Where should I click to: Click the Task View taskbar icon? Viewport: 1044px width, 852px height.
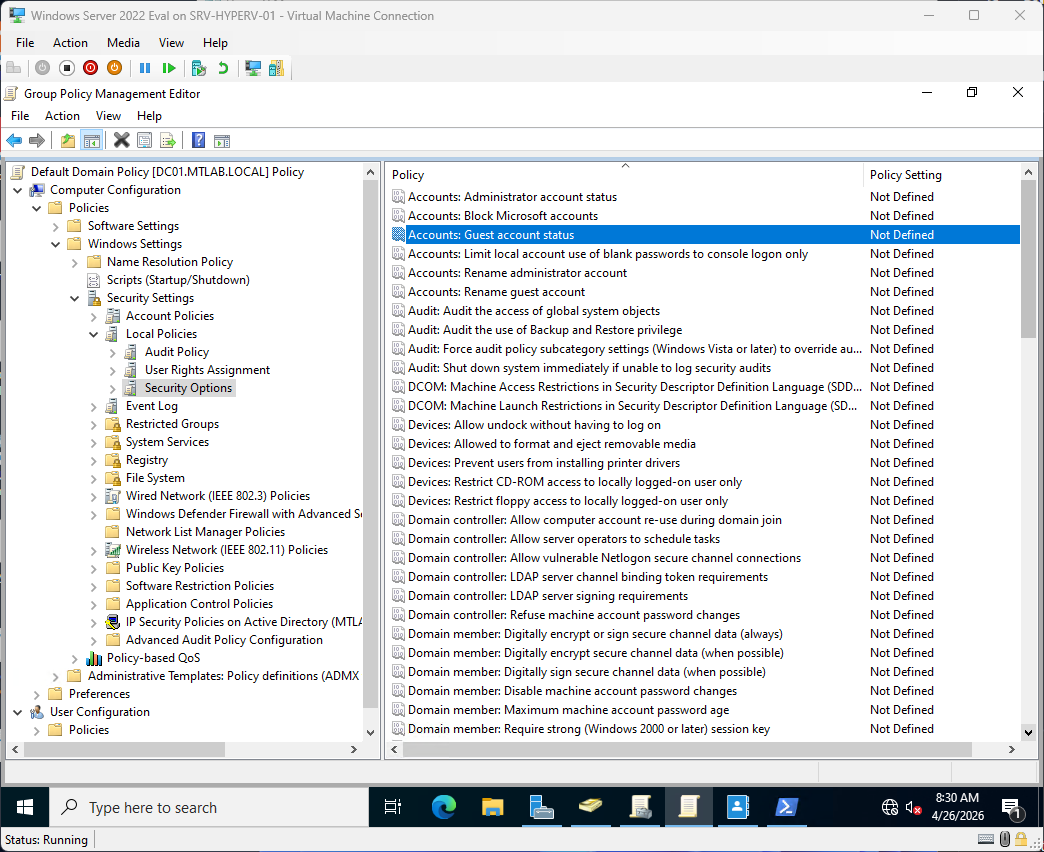coord(393,807)
